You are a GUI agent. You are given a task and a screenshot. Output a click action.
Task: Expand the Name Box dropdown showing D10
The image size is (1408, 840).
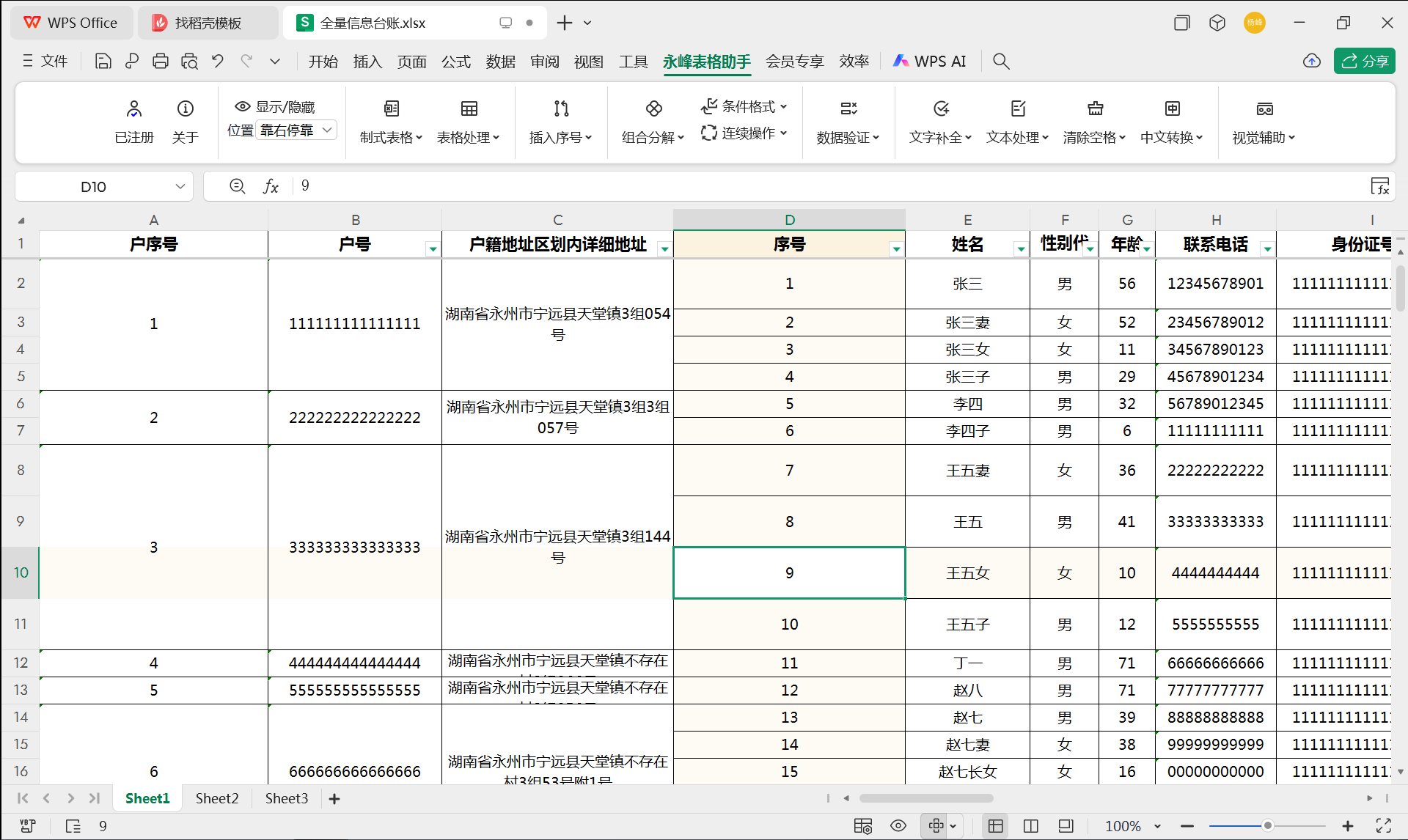(180, 186)
